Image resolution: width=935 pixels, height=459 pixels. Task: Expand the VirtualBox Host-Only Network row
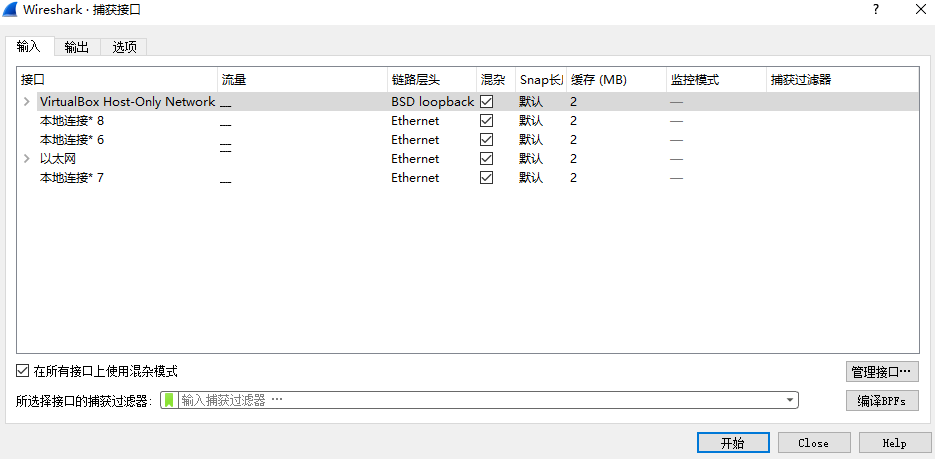pyautogui.click(x=26, y=102)
